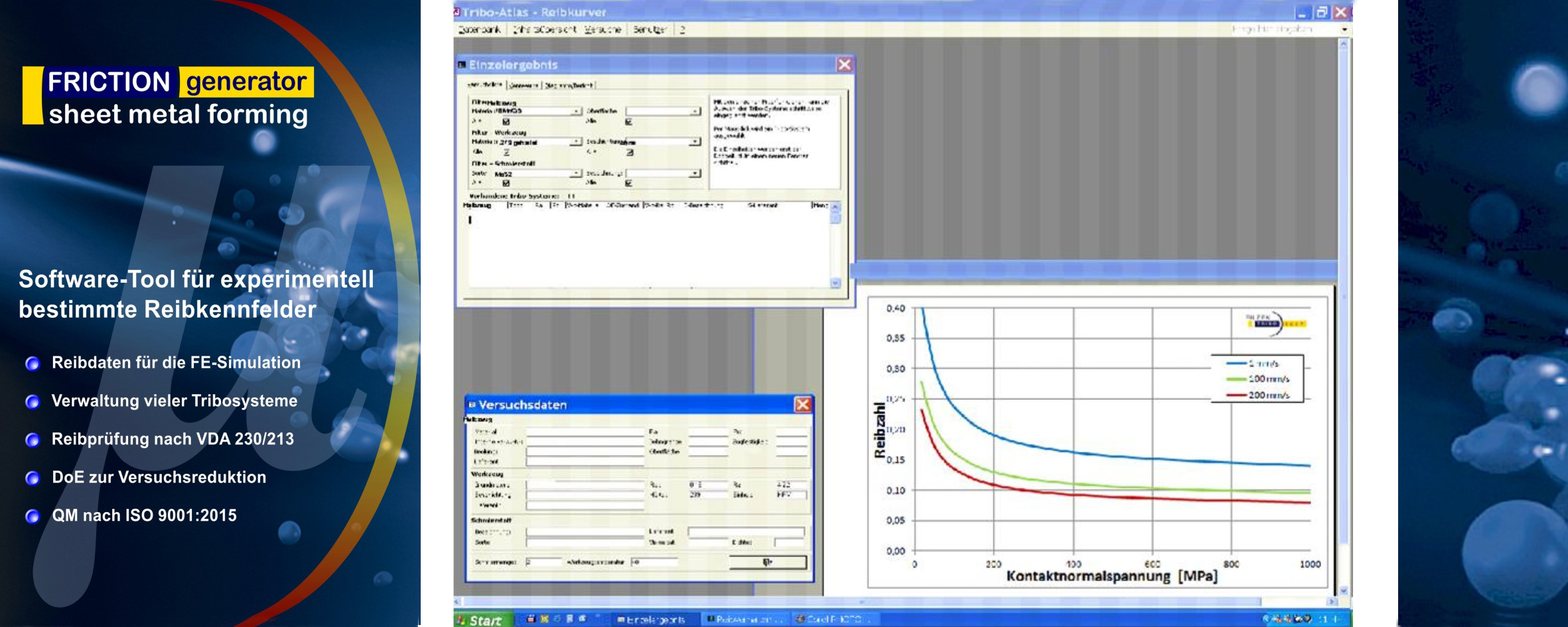Toggle the checkbox under the Oberfläche dropdown
1568x627 pixels.
(628, 121)
